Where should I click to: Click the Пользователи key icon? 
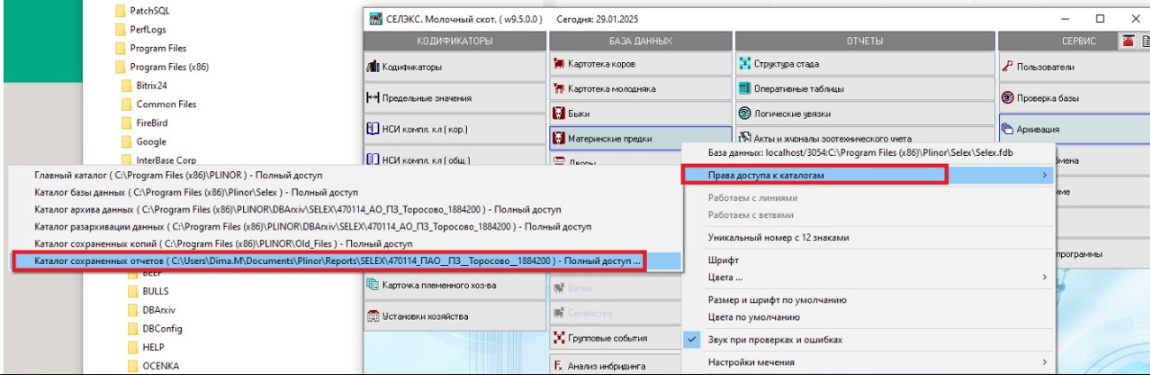[1008, 67]
